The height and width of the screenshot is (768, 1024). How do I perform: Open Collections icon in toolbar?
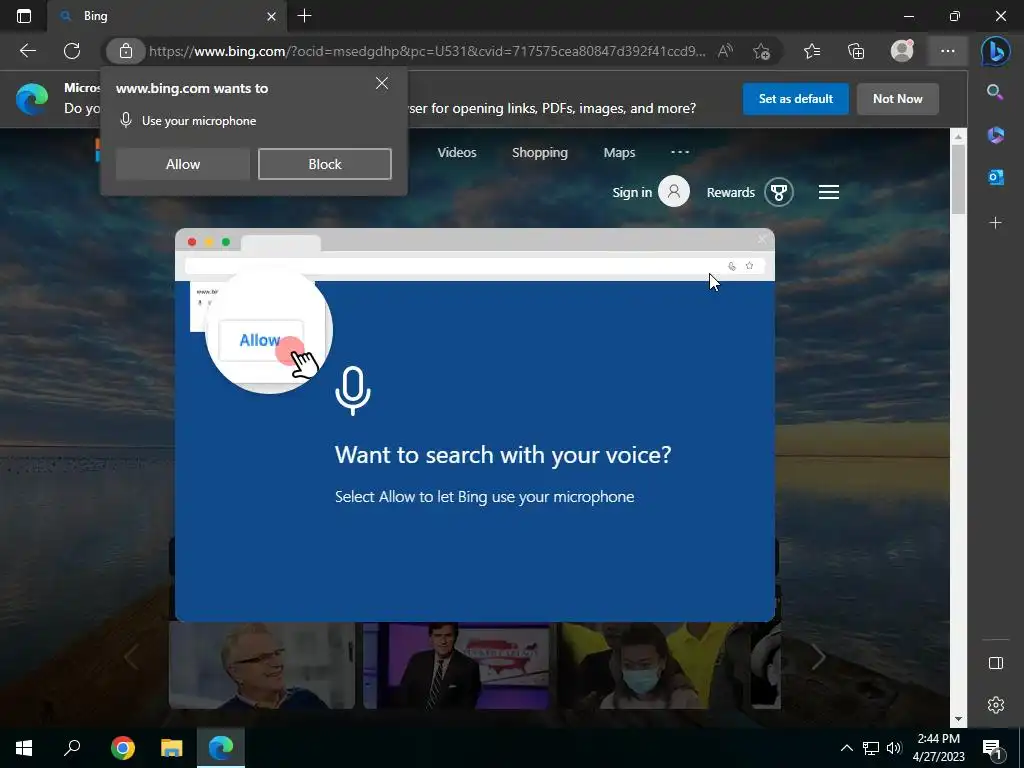point(856,51)
